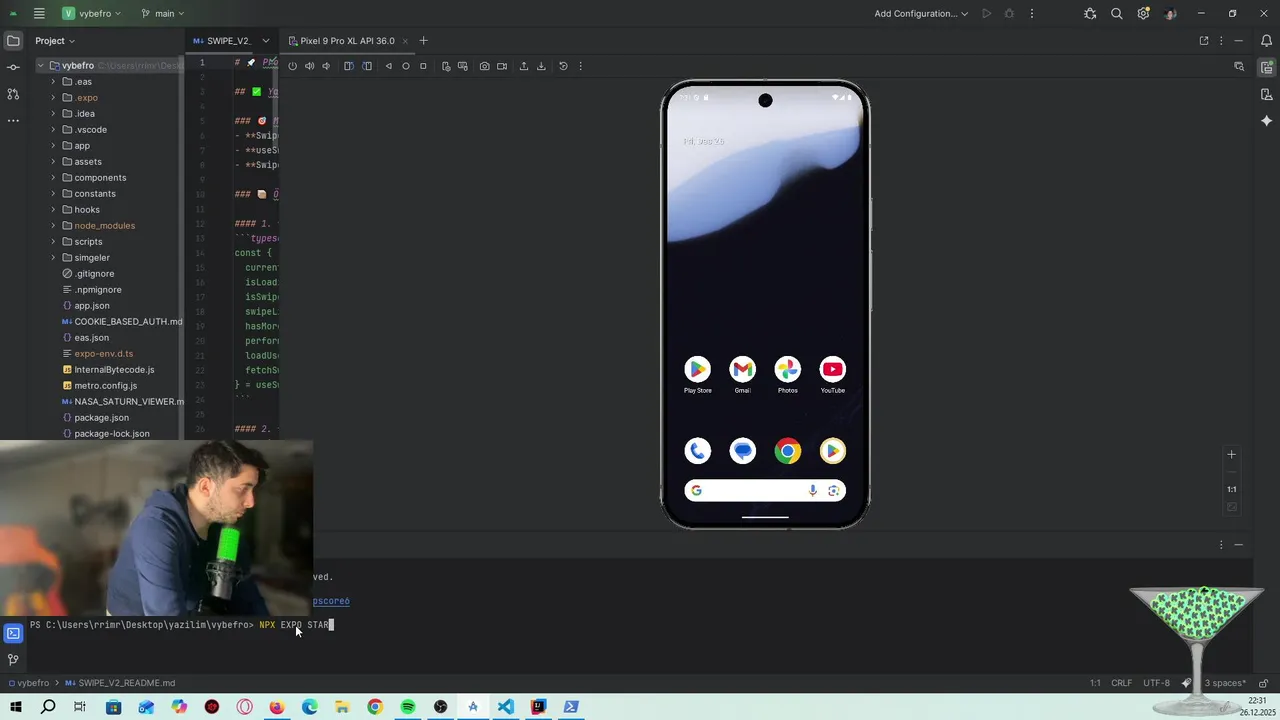Viewport: 1280px width, 720px height.
Task: Select package.json in project tree
Action: click(101, 418)
